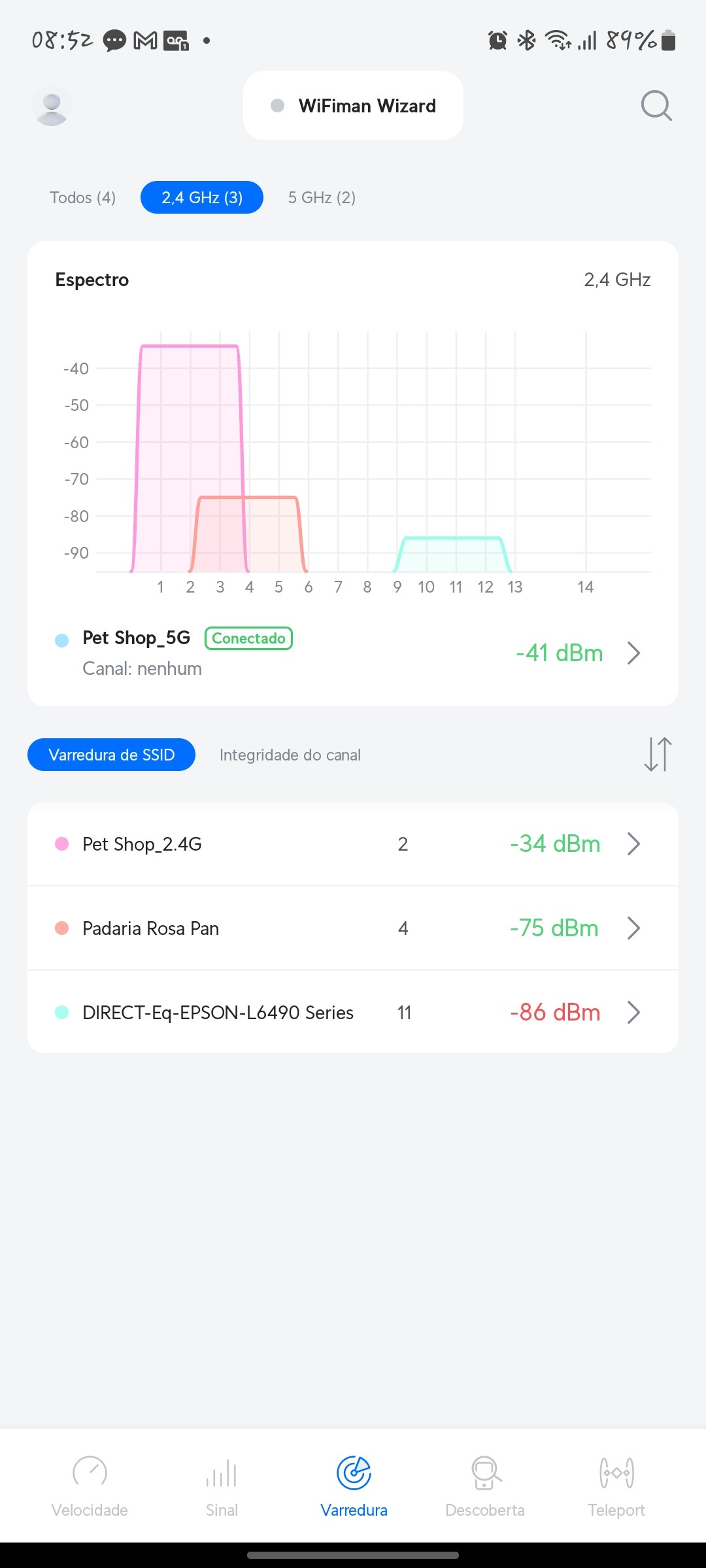Open the Descoberta discovery icon
Viewport: 706px width, 1568px height.
(485, 1473)
